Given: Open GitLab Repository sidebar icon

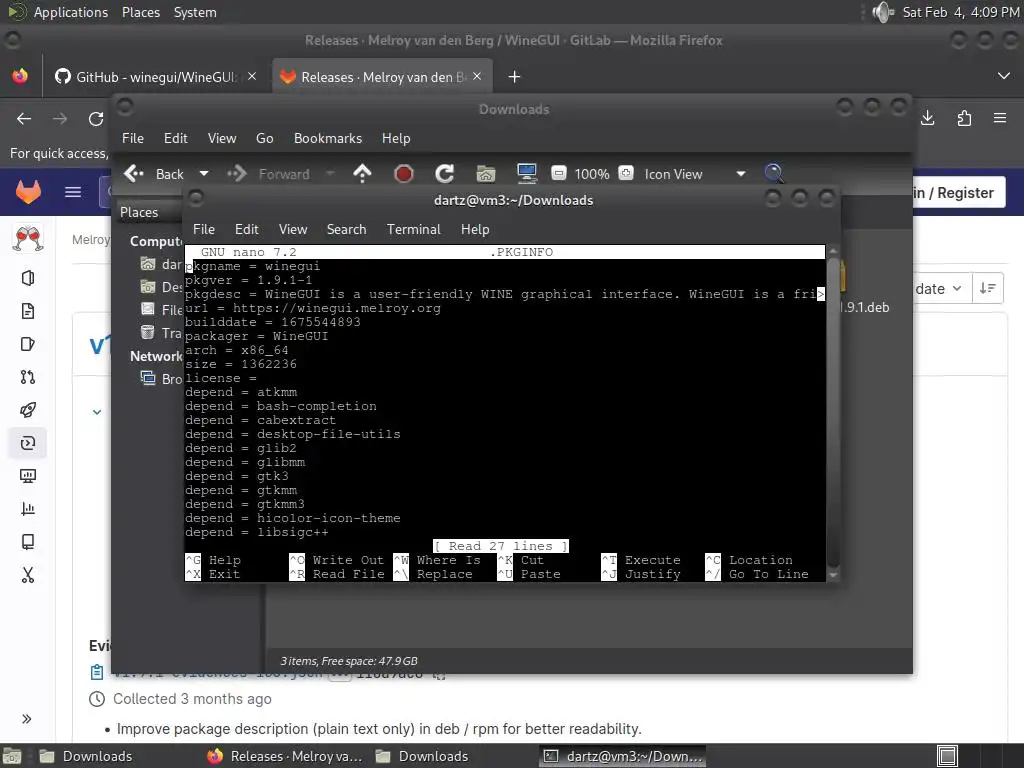Looking at the screenshot, I should (27, 311).
